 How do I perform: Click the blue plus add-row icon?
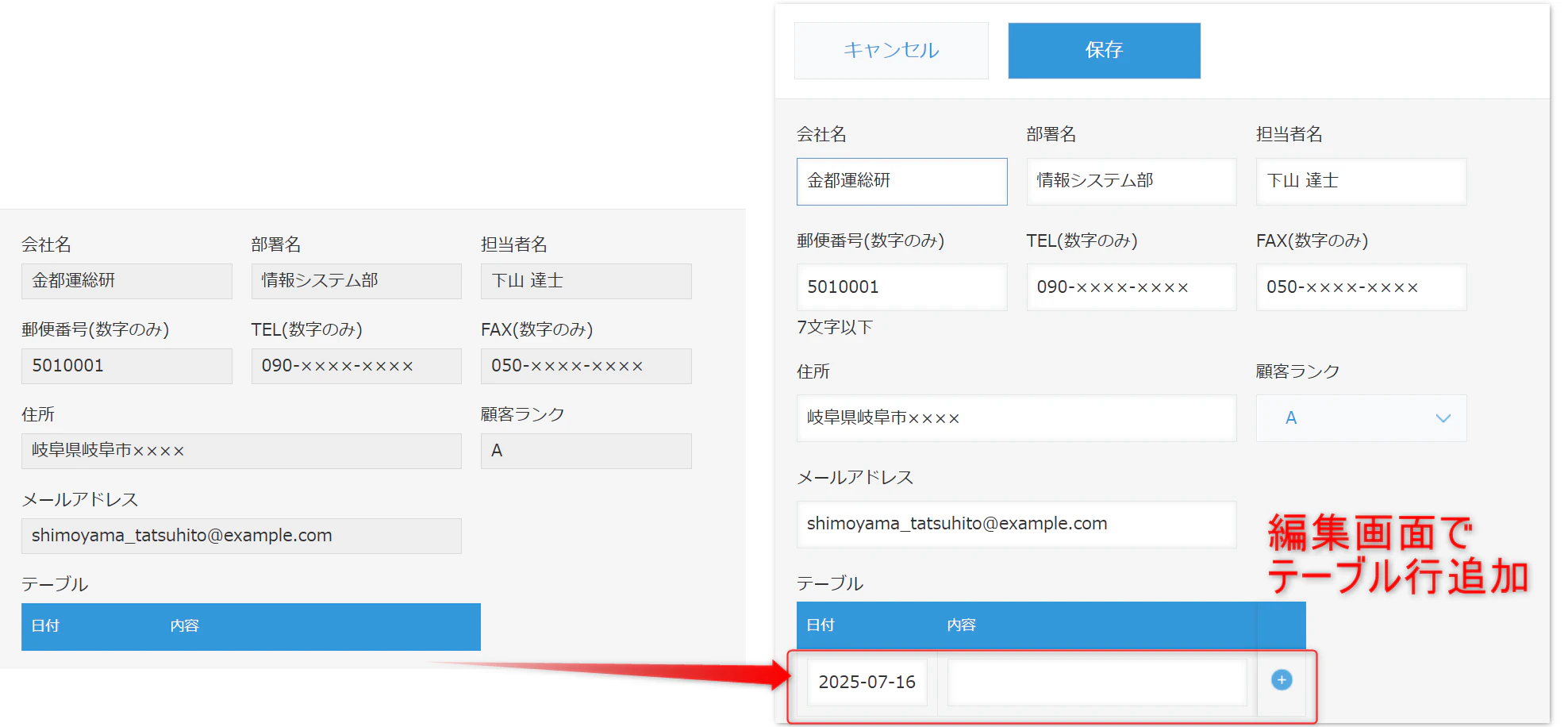tap(1282, 680)
